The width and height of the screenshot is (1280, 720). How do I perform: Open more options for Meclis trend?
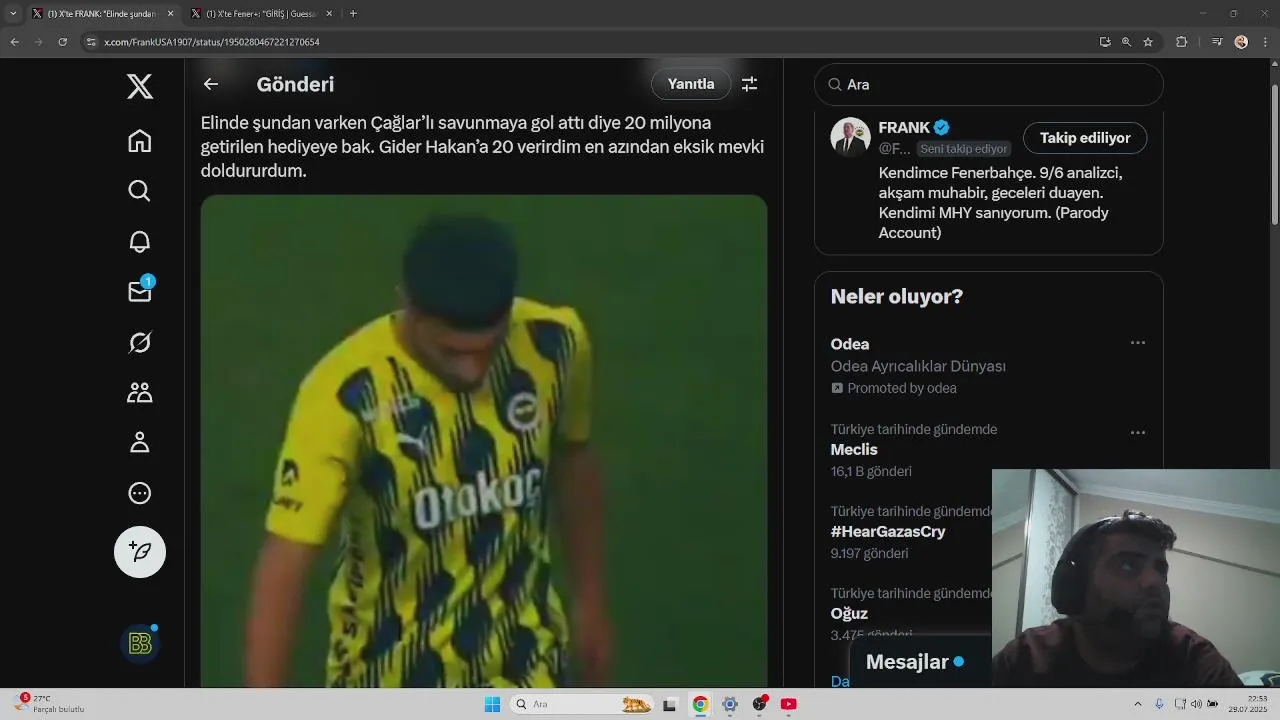(1137, 433)
